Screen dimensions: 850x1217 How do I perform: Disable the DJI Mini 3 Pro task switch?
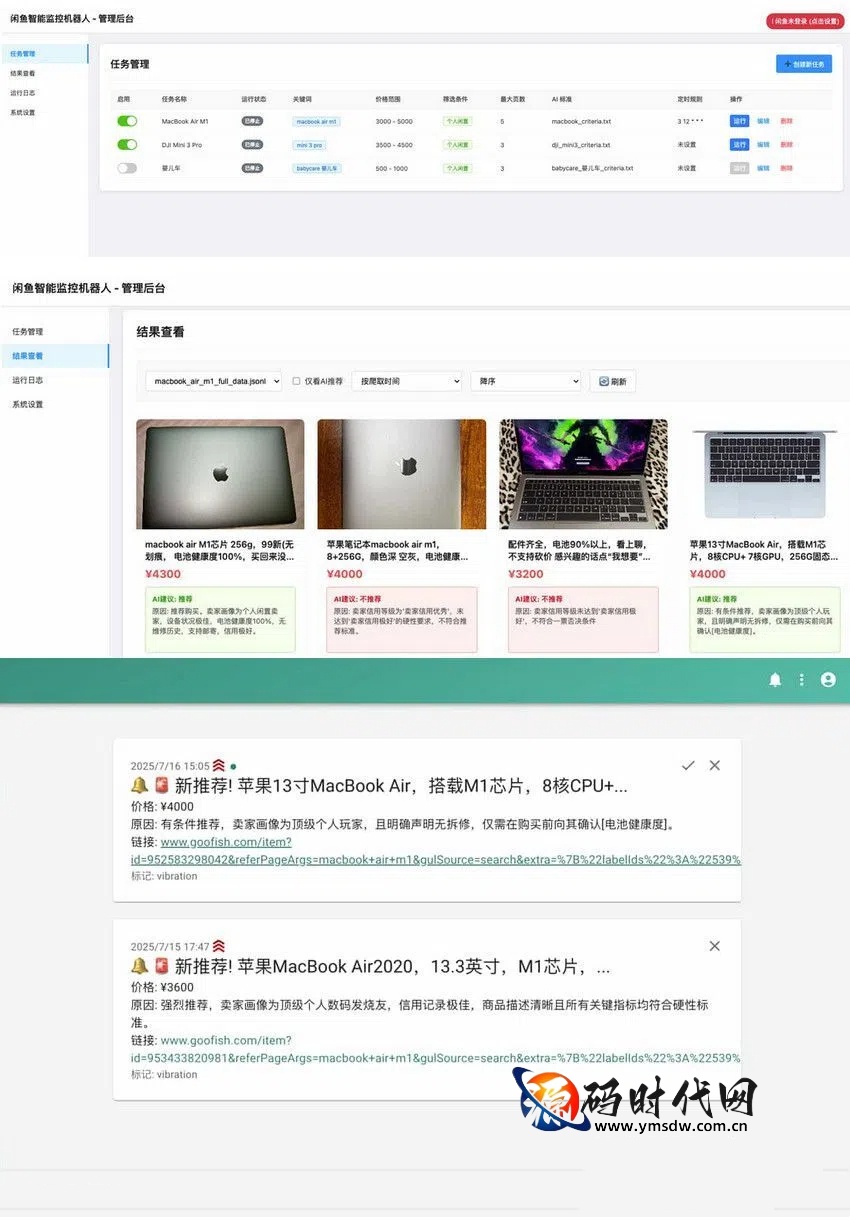point(127,145)
